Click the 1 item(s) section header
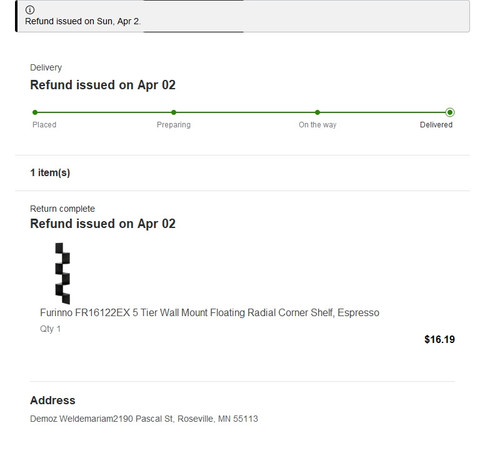This screenshot has height=466, width=500. (x=50, y=173)
